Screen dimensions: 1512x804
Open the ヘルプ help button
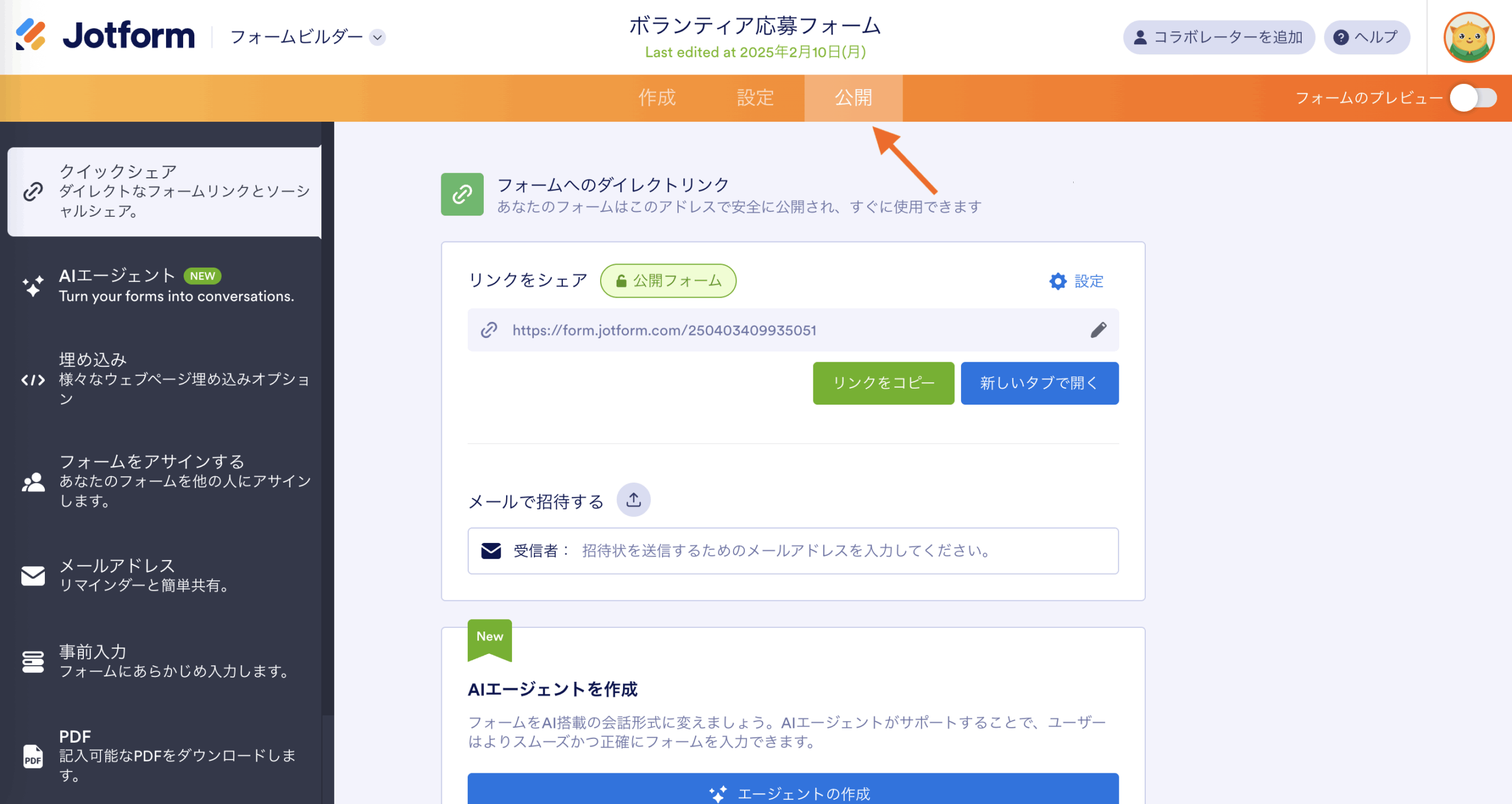[1366, 37]
